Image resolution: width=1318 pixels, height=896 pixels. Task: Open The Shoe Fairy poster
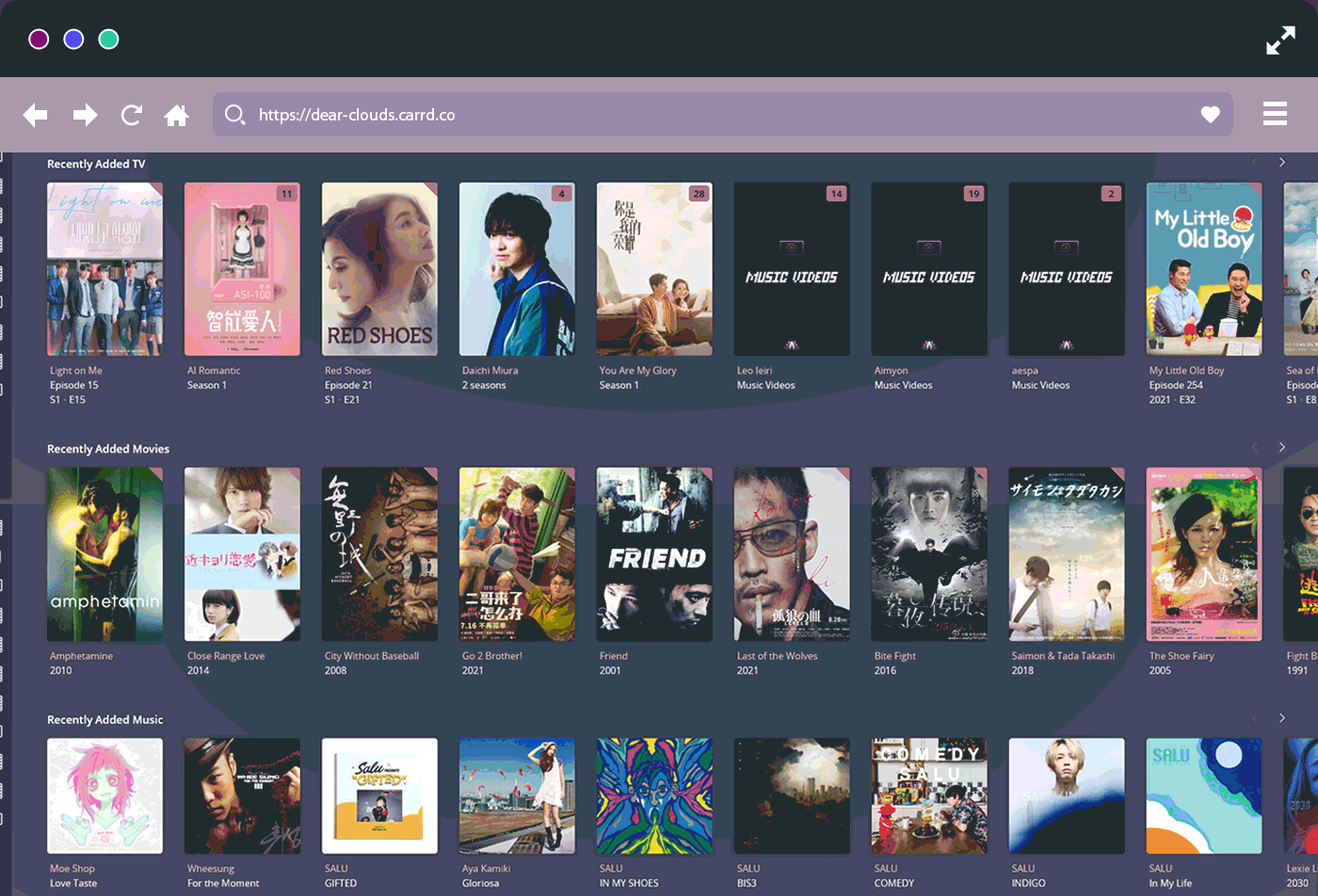[x=1204, y=554]
